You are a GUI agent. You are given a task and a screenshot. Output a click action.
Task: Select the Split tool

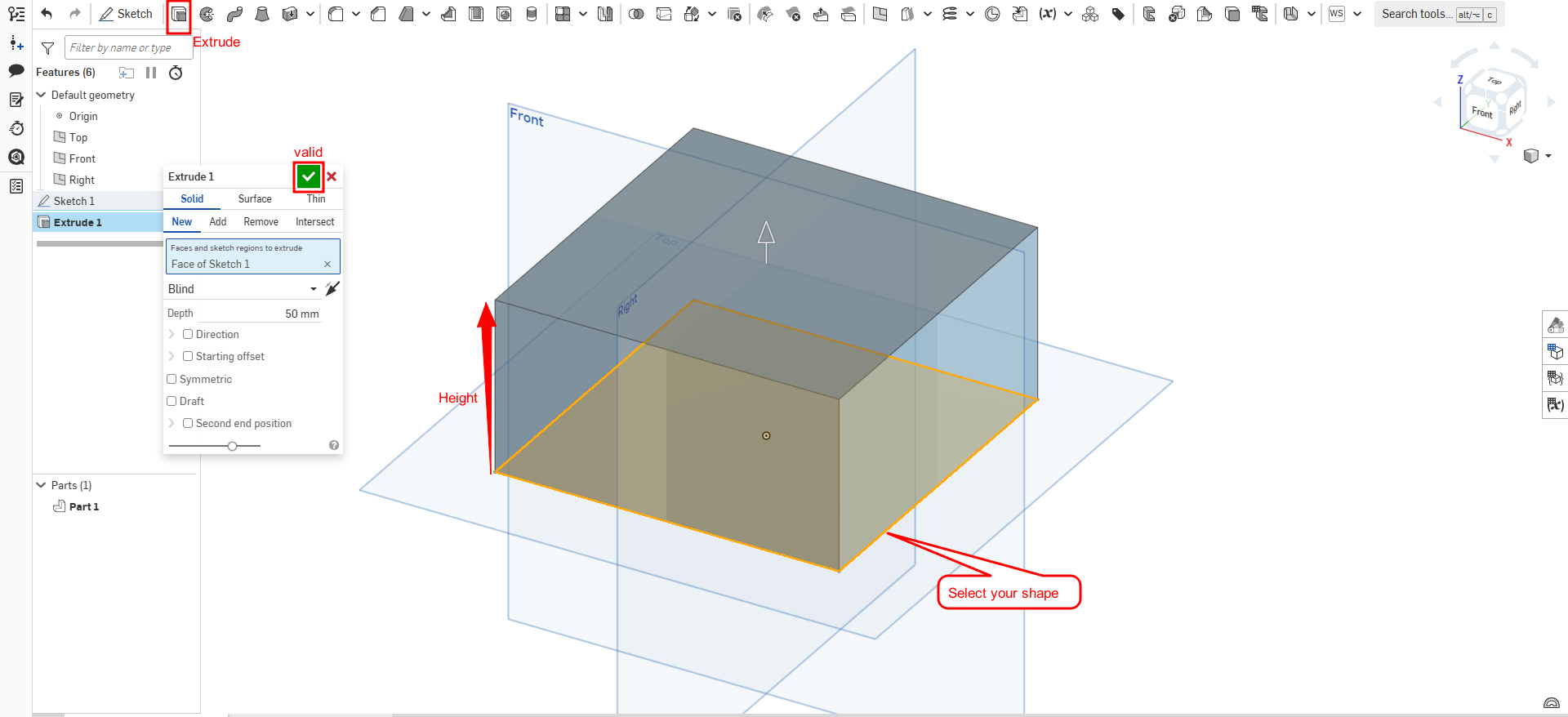pos(664,14)
